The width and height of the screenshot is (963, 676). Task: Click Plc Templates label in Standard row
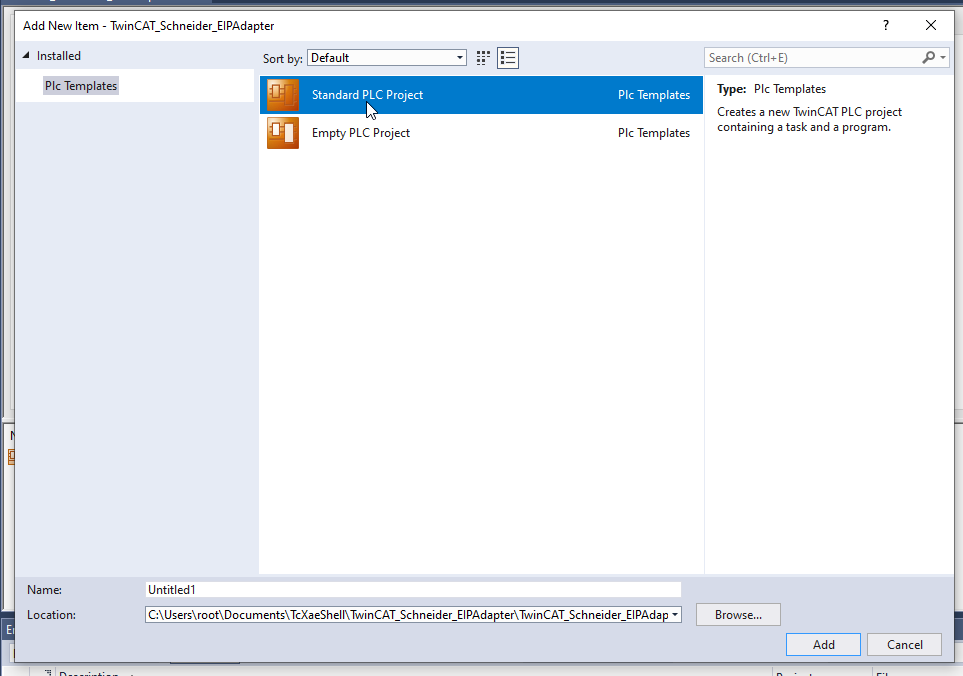pyautogui.click(x=653, y=95)
